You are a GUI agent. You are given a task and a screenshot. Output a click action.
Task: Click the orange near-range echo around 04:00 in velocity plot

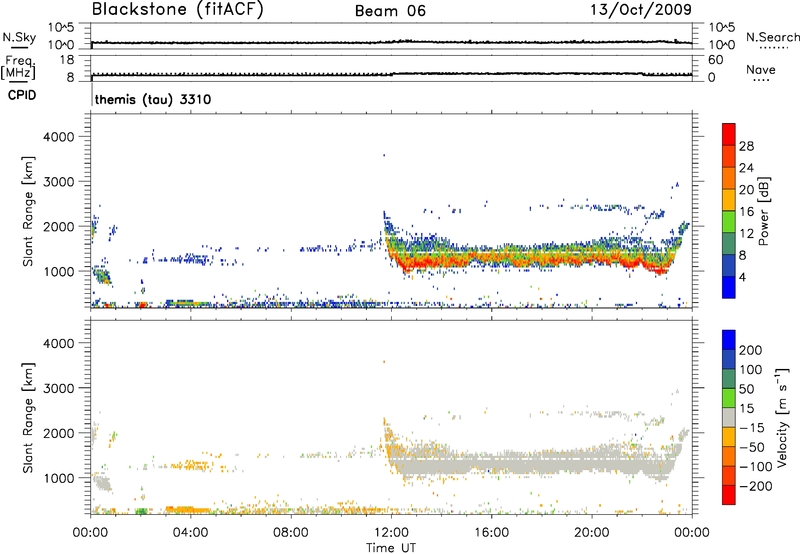coord(187,509)
